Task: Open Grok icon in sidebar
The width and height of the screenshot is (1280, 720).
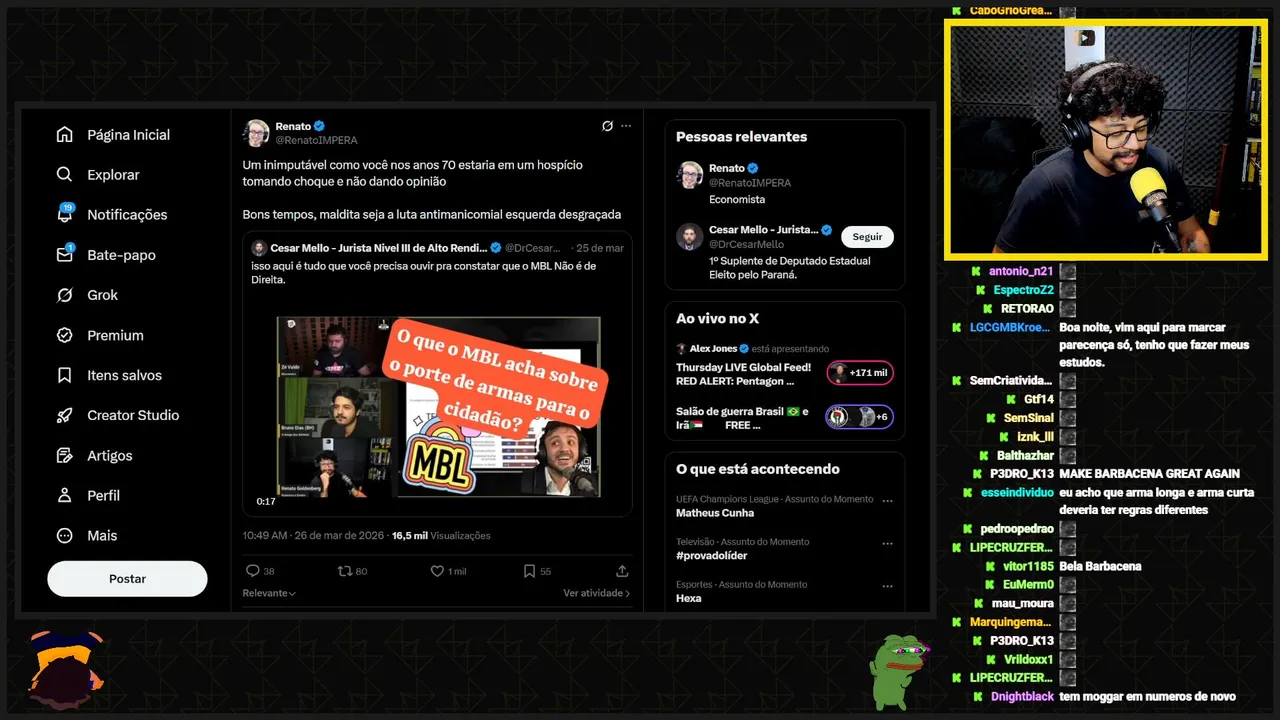Action: coord(65,295)
